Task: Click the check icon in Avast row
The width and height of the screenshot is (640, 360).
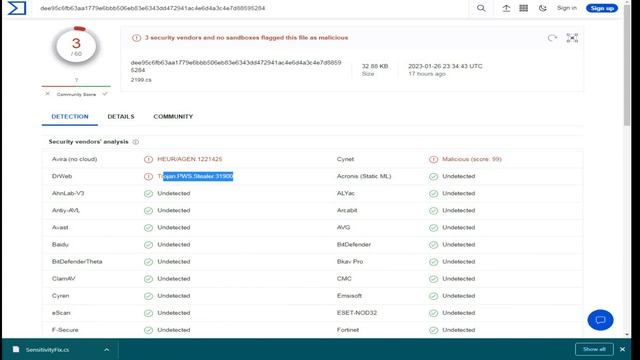Action: tap(148, 228)
